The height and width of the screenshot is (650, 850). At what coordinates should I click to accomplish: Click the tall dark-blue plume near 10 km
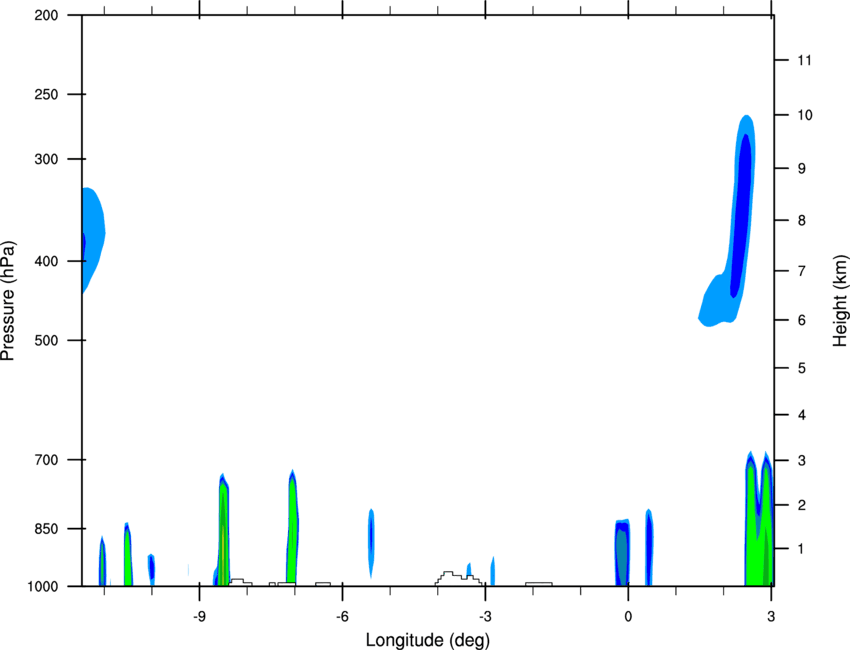[742, 217]
